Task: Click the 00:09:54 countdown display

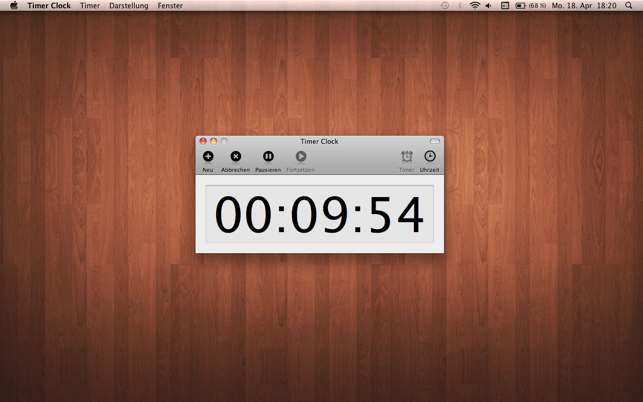Action: click(319, 214)
